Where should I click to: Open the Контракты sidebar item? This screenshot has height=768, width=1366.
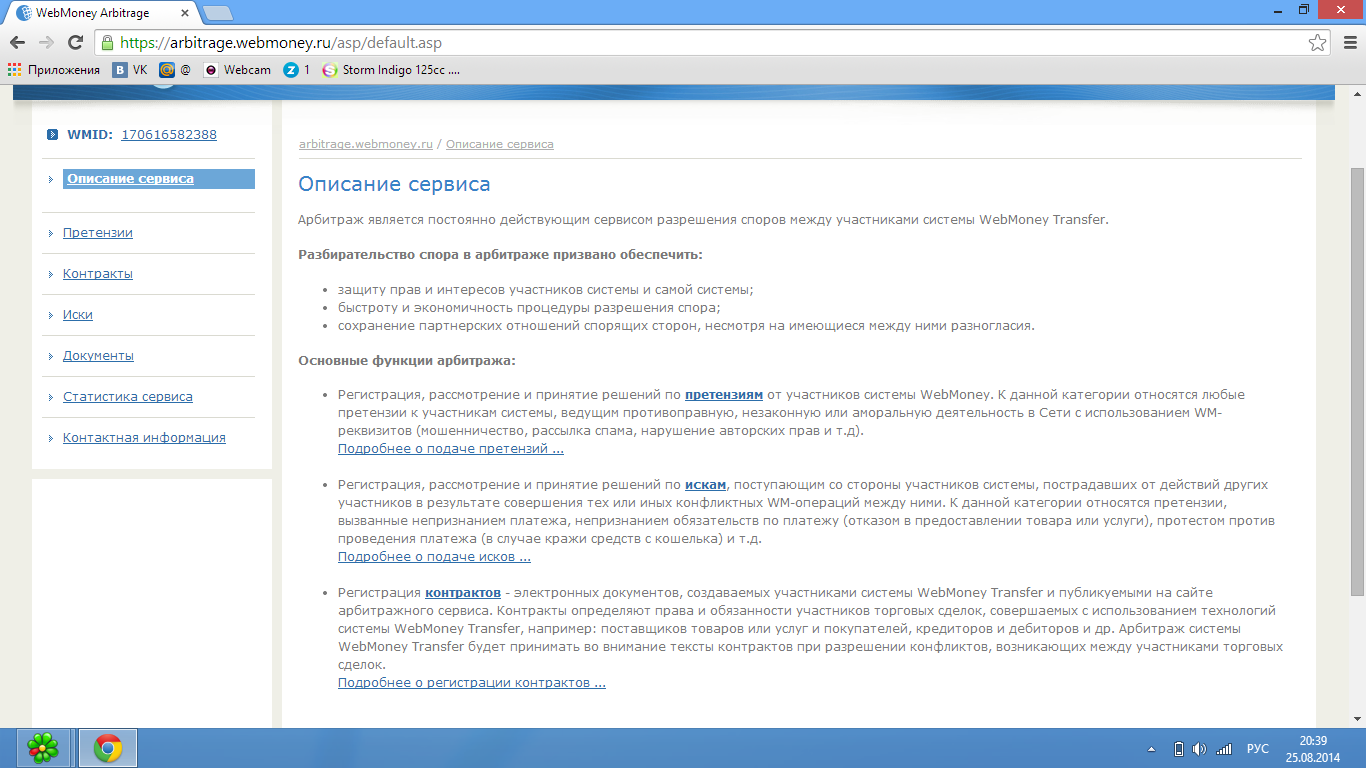pos(98,274)
